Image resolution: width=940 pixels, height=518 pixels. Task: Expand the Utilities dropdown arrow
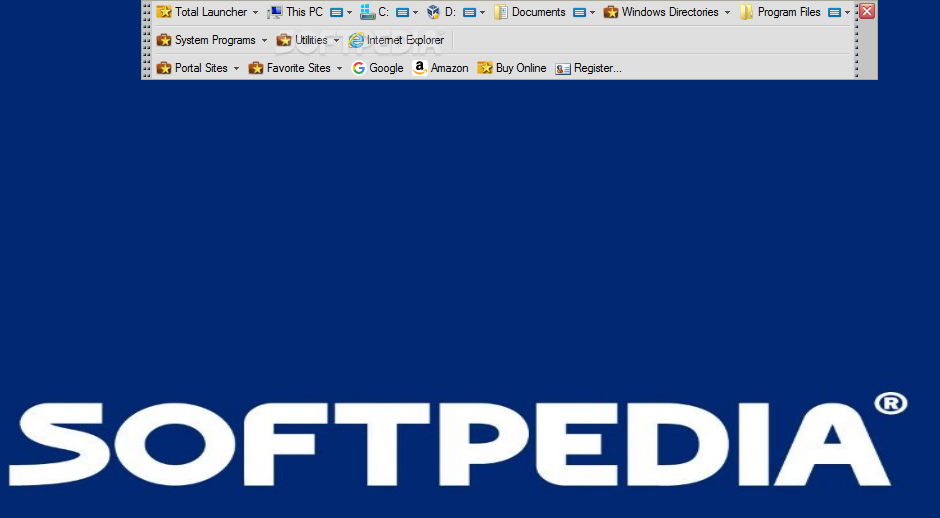pyautogui.click(x=336, y=41)
